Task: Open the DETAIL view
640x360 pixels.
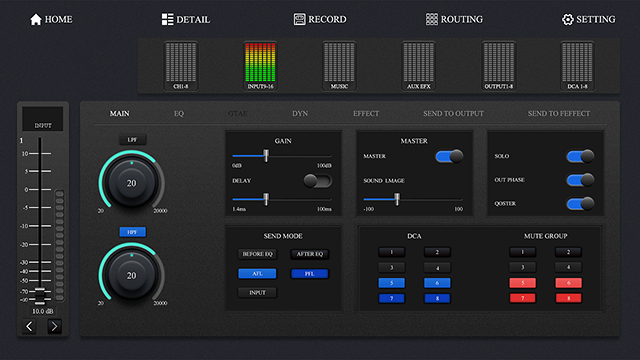Action: [x=186, y=19]
